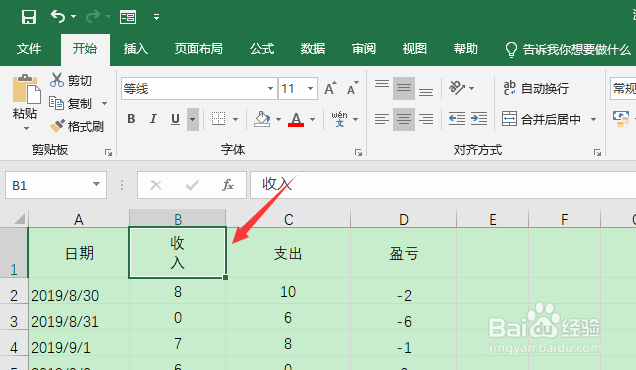
Task: Open the 字体 dialog launcher
Action: pyautogui.click(x=358, y=153)
